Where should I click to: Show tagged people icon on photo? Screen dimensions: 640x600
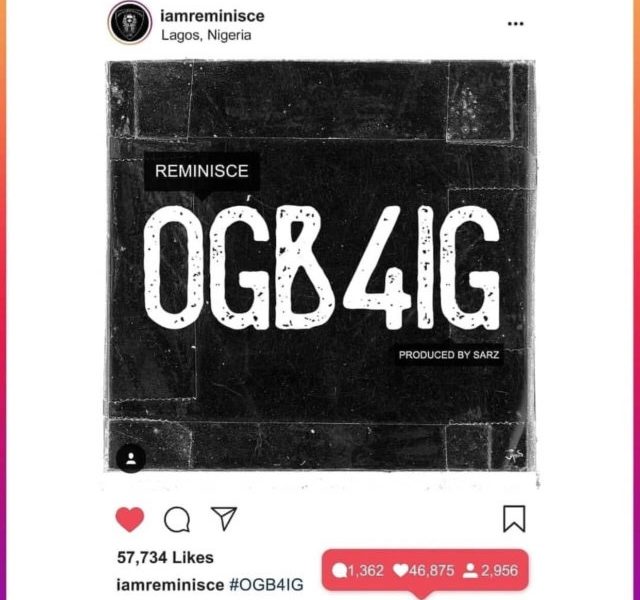click(131, 458)
